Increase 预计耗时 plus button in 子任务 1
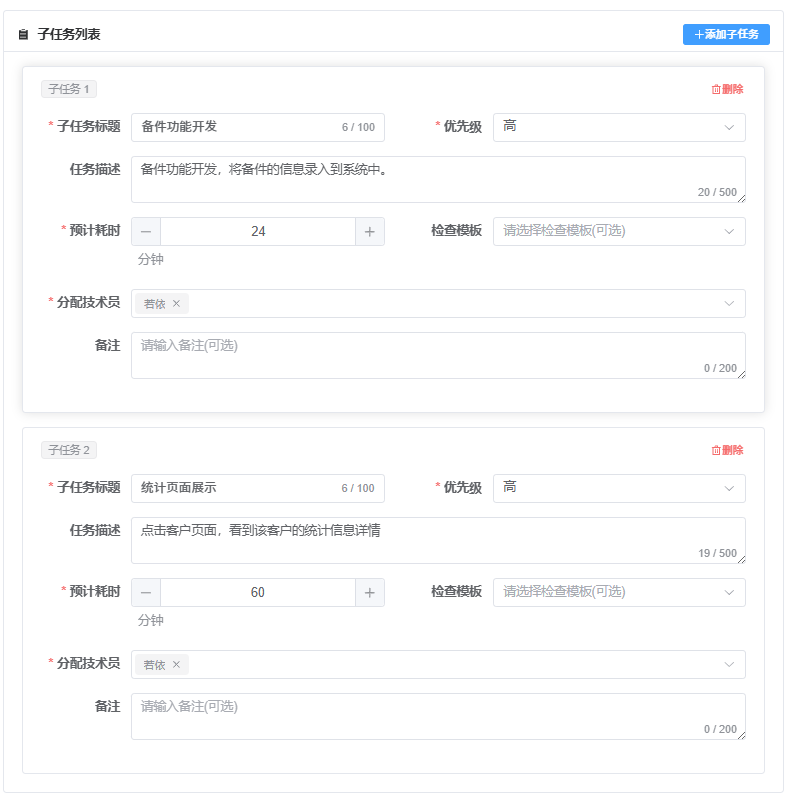This screenshot has height=794, width=796. 369,231
